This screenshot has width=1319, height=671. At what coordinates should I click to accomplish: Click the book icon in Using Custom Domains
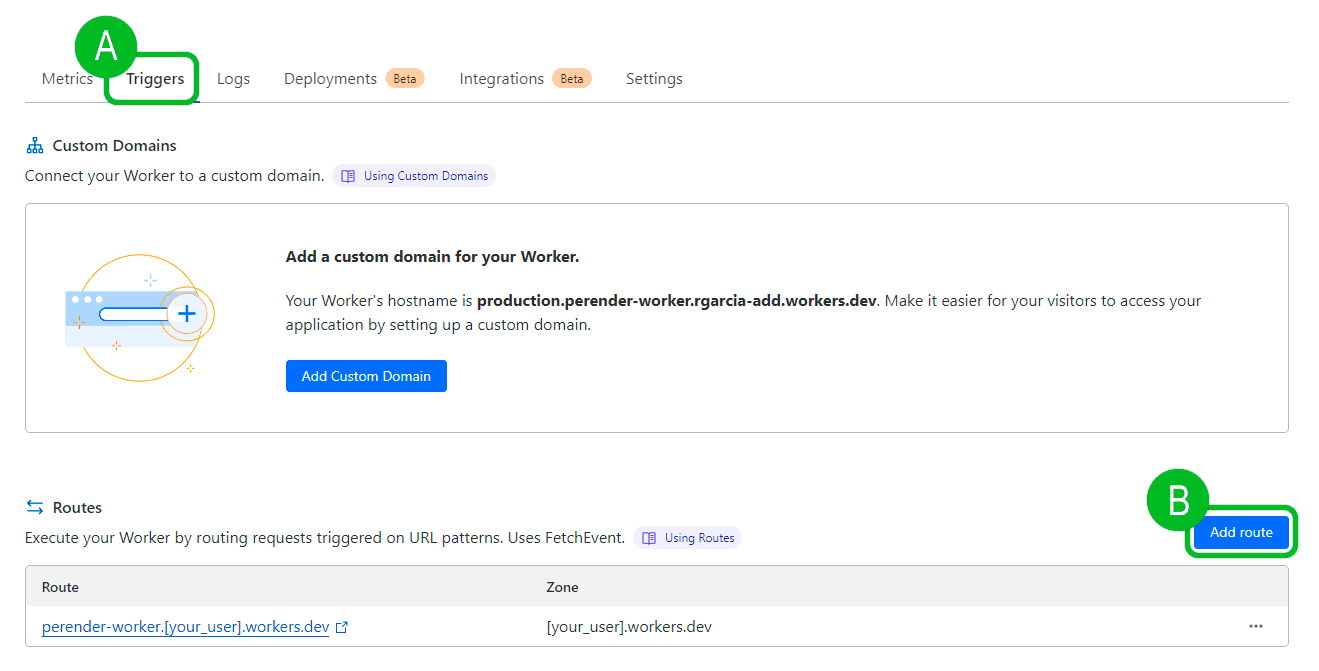click(348, 176)
